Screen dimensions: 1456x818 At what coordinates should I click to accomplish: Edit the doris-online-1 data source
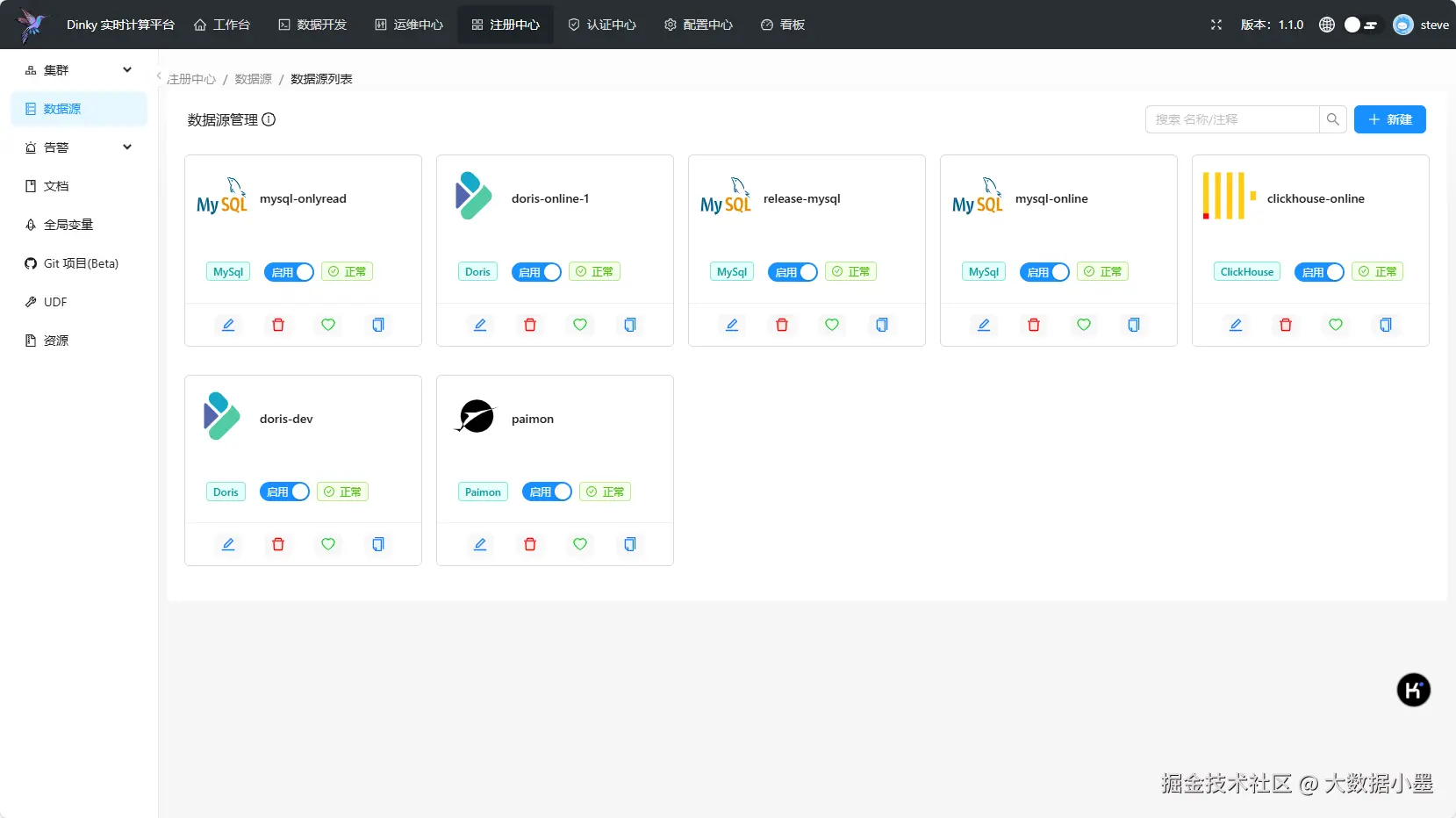(x=480, y=325)
